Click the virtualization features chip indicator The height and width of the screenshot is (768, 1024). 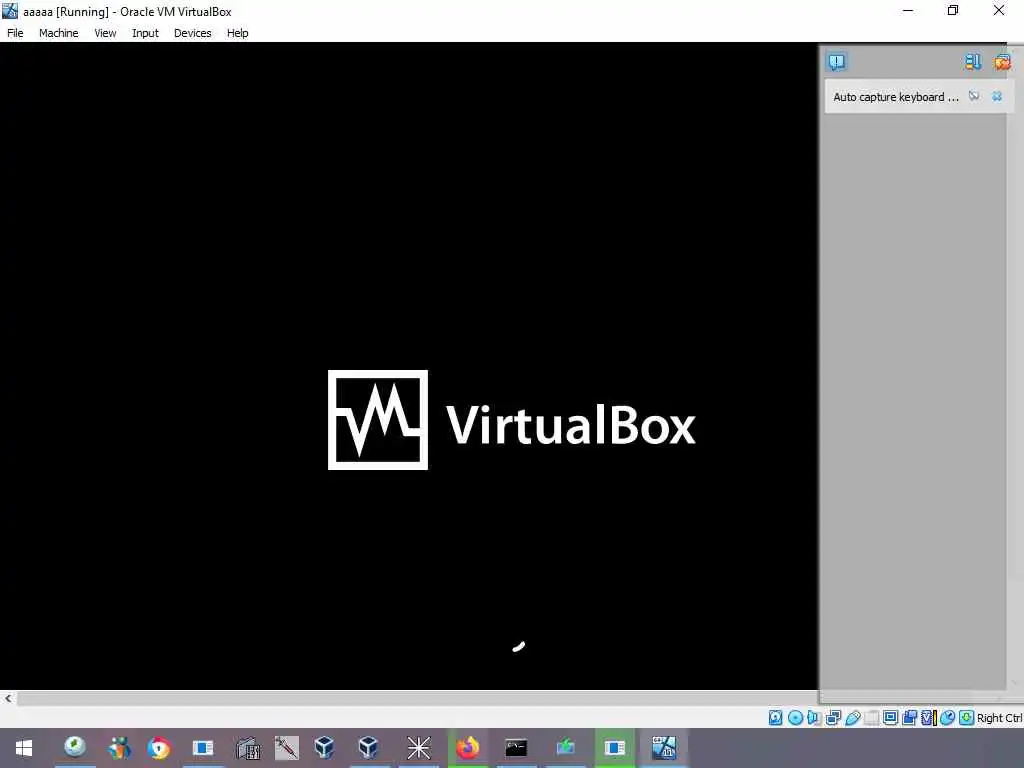pos(928,718)
